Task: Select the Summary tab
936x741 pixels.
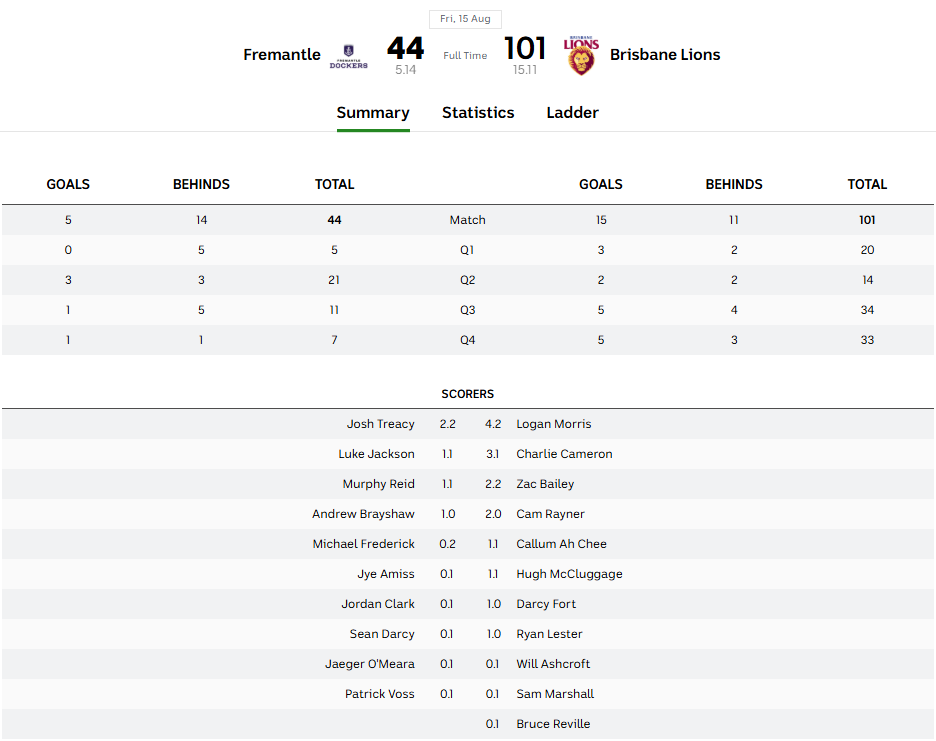Action: [x=373, y=113]
